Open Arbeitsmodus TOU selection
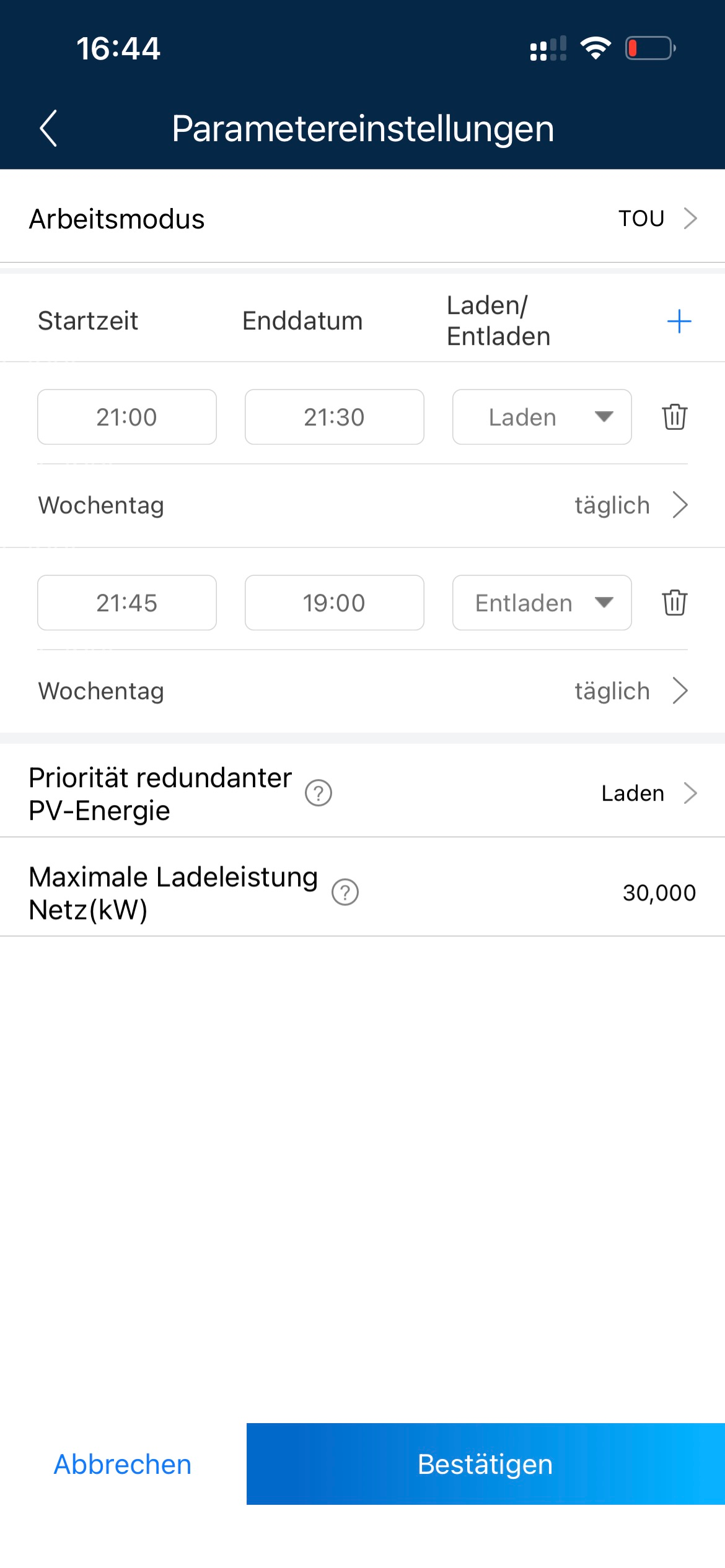The width and height of the screenshot is (725, 1568). 362,218
